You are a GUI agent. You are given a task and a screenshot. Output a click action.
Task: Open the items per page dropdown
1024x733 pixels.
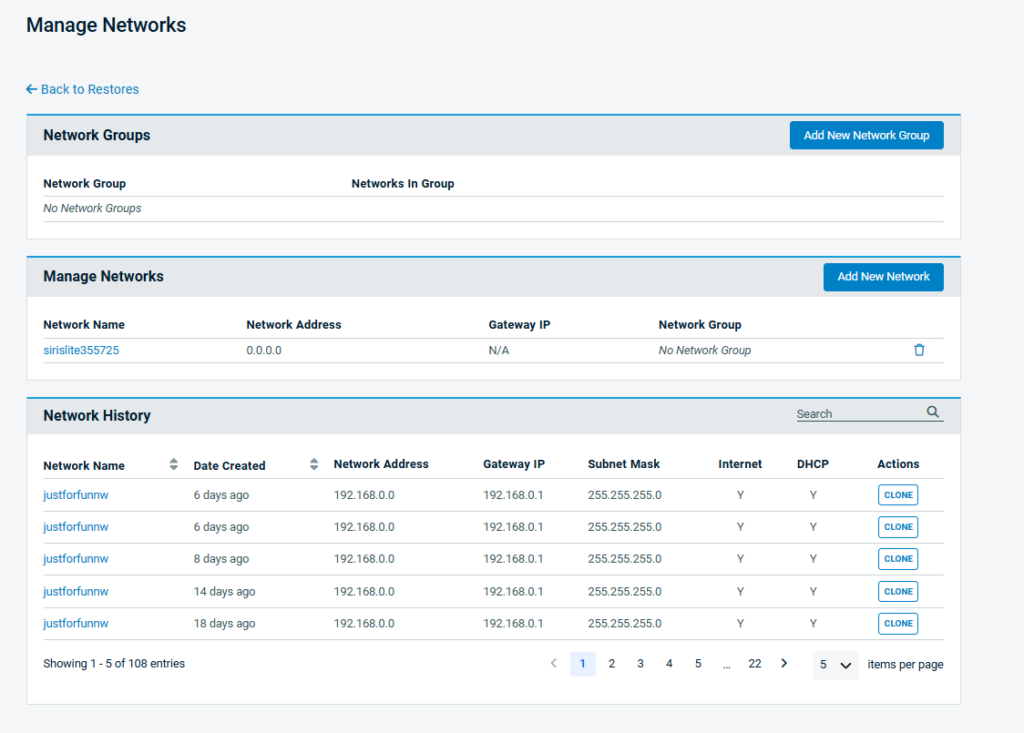835,664
